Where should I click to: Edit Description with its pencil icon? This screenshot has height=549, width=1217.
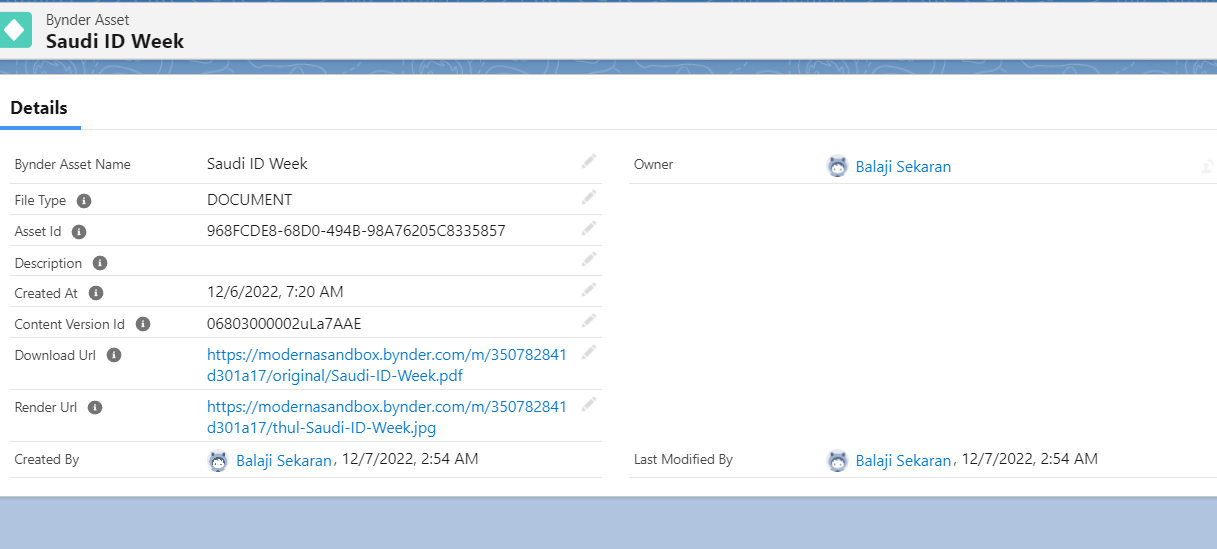[589, 259]
